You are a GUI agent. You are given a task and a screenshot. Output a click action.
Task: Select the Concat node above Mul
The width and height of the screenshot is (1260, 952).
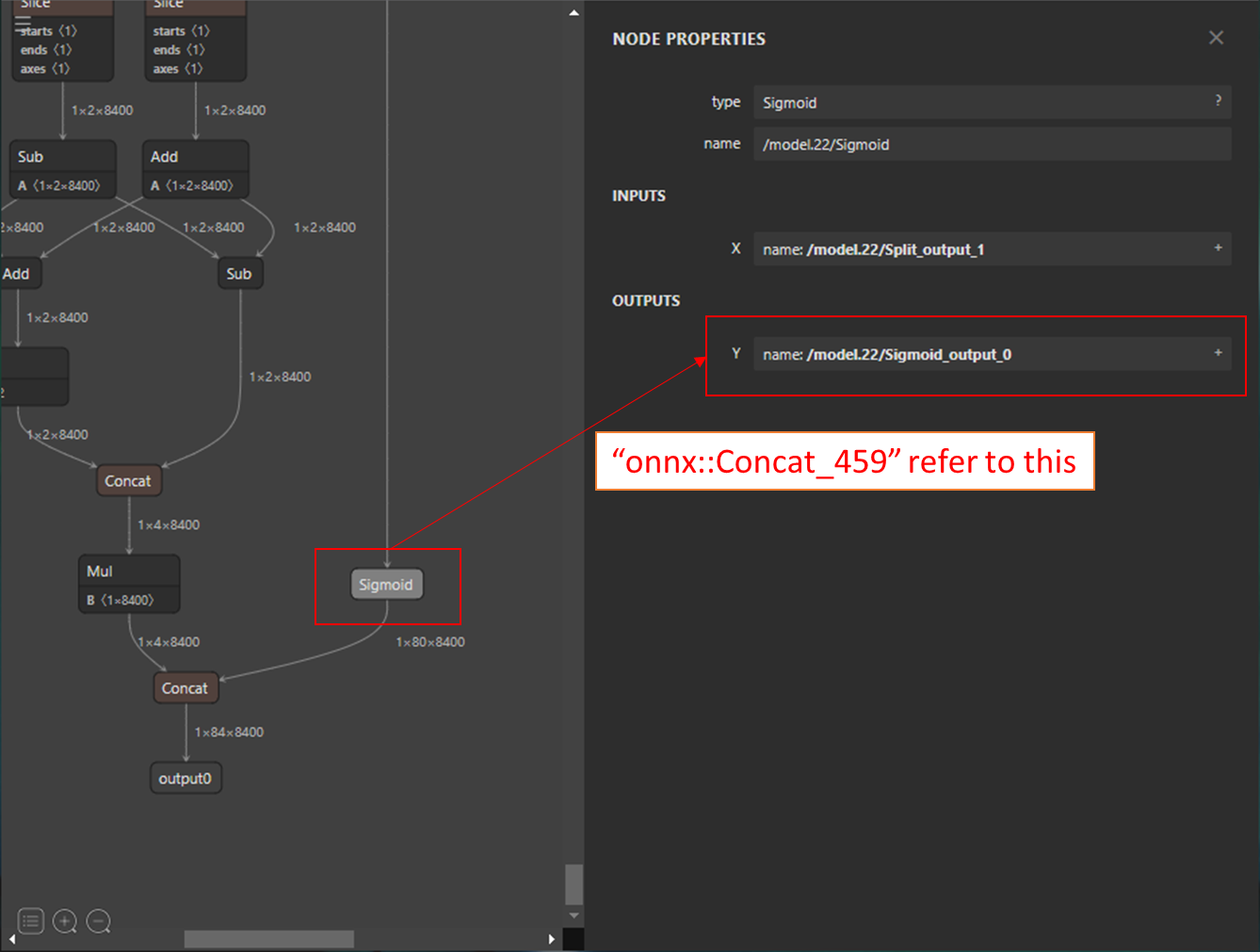coord(128,481)
